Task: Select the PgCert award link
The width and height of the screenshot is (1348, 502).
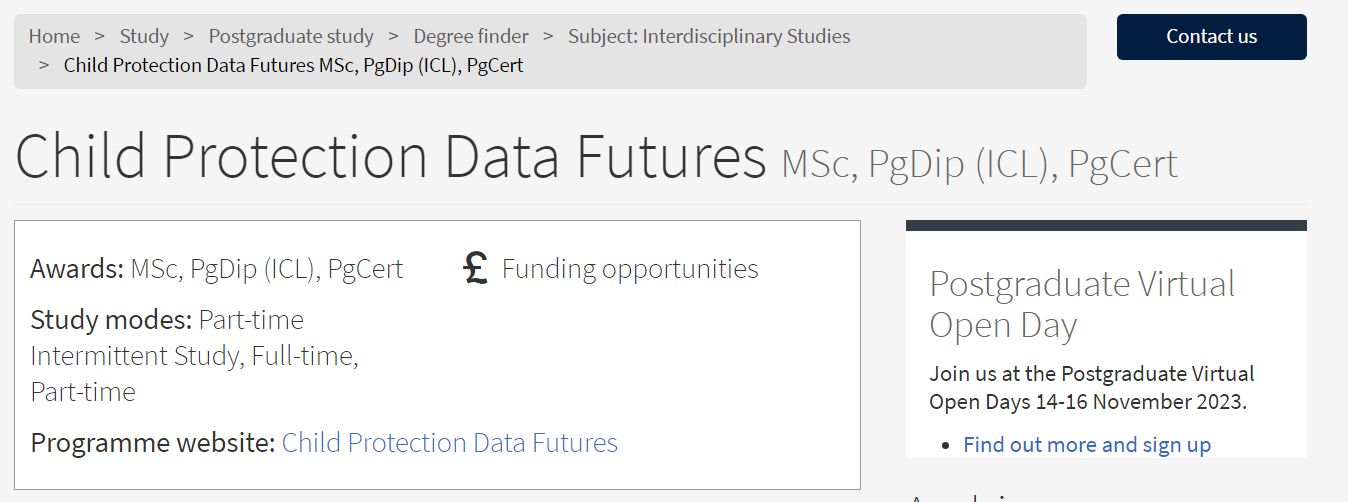Action: (x=366, y=269)
